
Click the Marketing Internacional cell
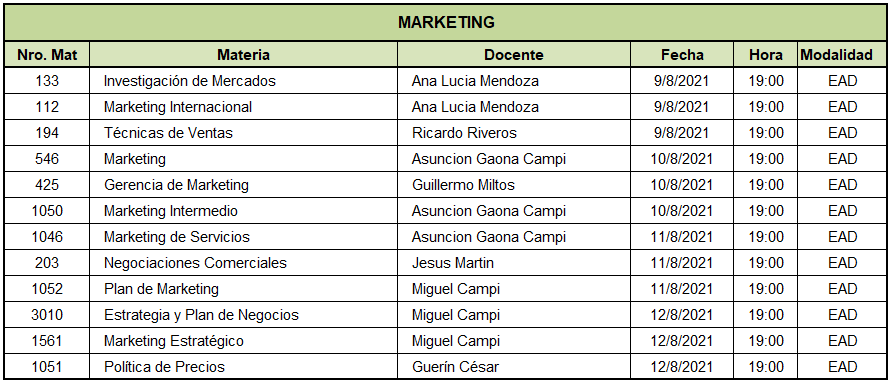243,107
